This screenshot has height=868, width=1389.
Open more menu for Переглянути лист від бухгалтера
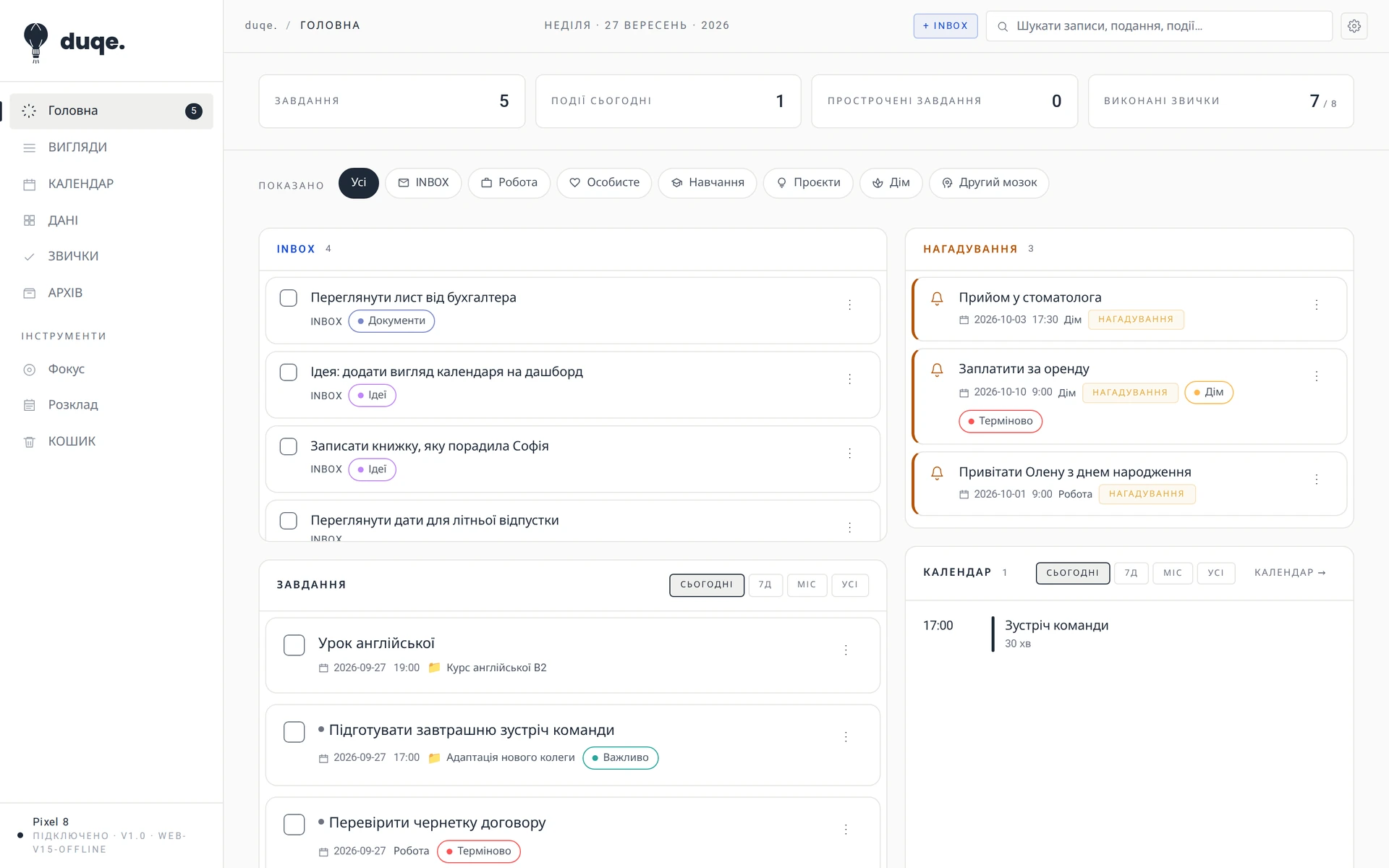[849, 305]
